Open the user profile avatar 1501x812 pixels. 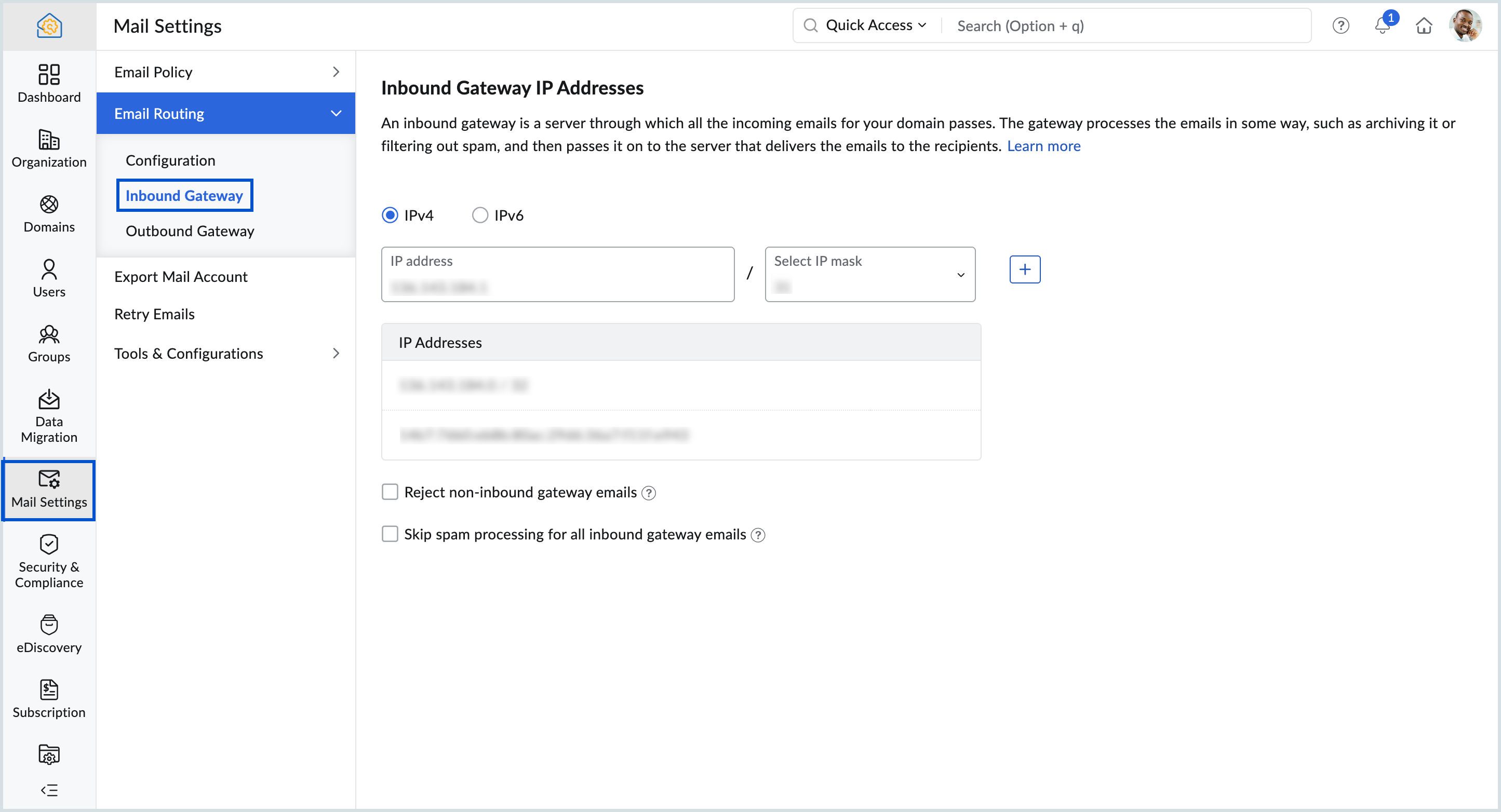click(x=1466, y=25)
